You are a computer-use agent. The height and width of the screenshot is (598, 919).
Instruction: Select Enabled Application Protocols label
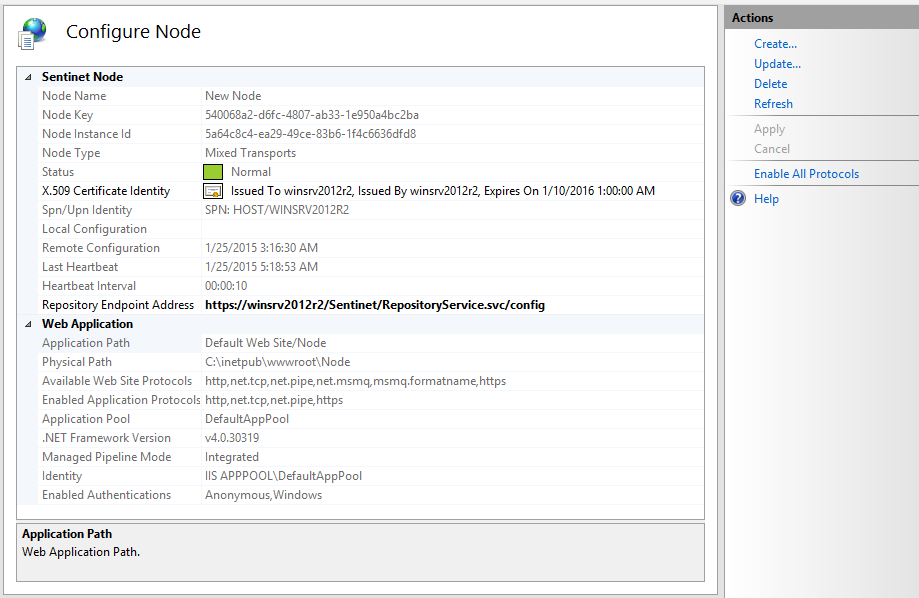point(121,400)
